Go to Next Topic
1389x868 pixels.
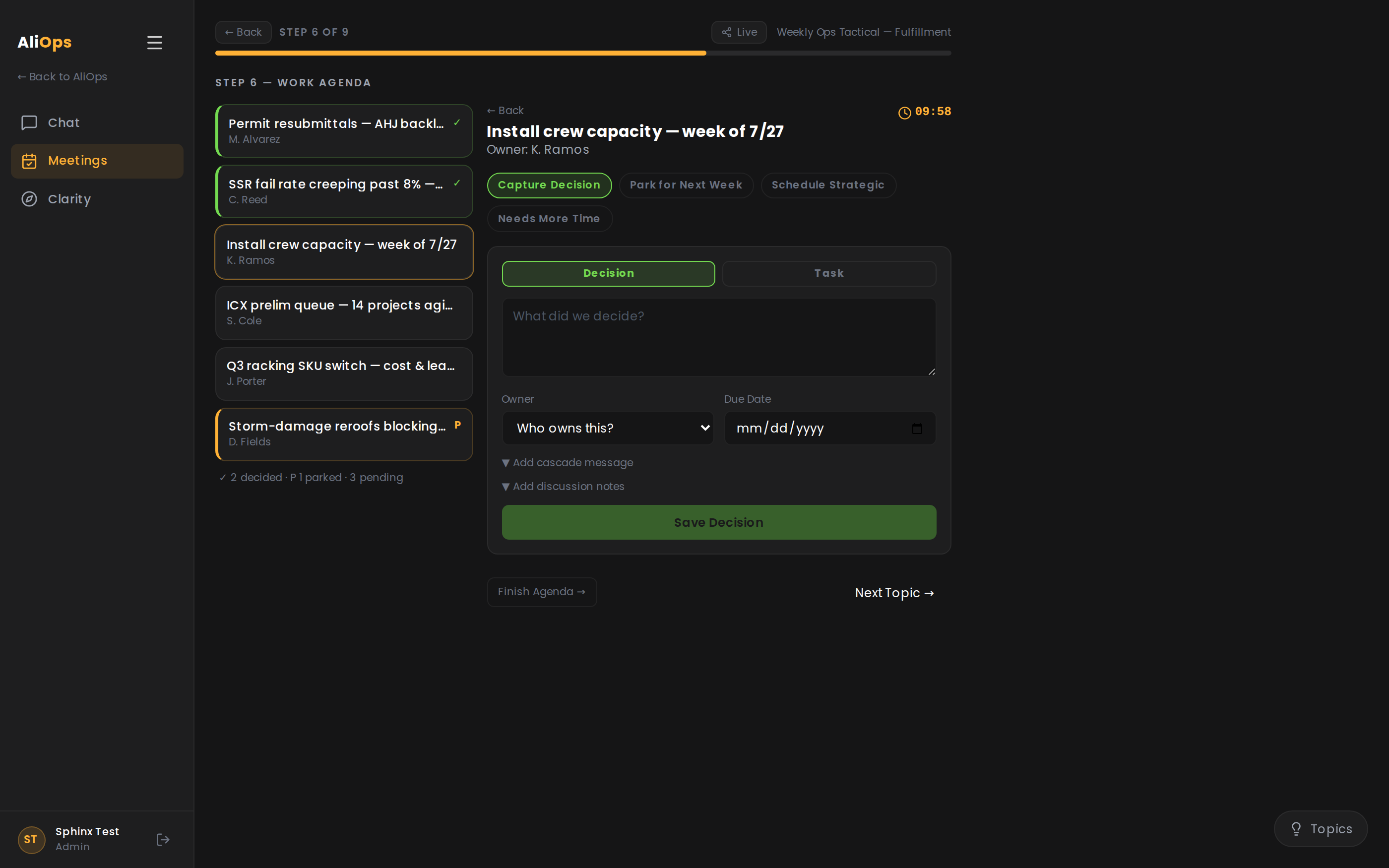(894, 593)
